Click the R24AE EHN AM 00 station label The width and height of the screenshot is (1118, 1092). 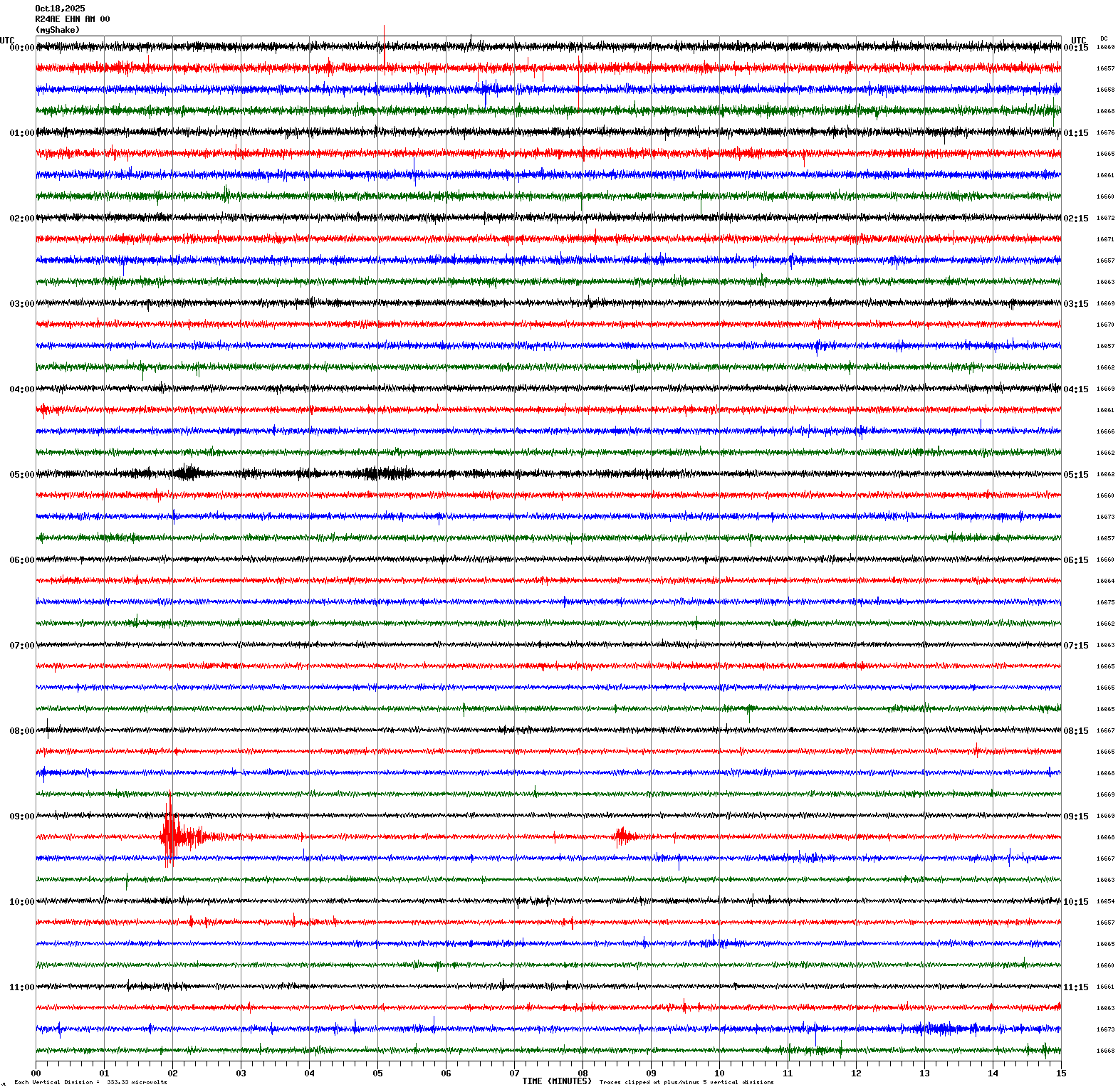tap(73, 19)
